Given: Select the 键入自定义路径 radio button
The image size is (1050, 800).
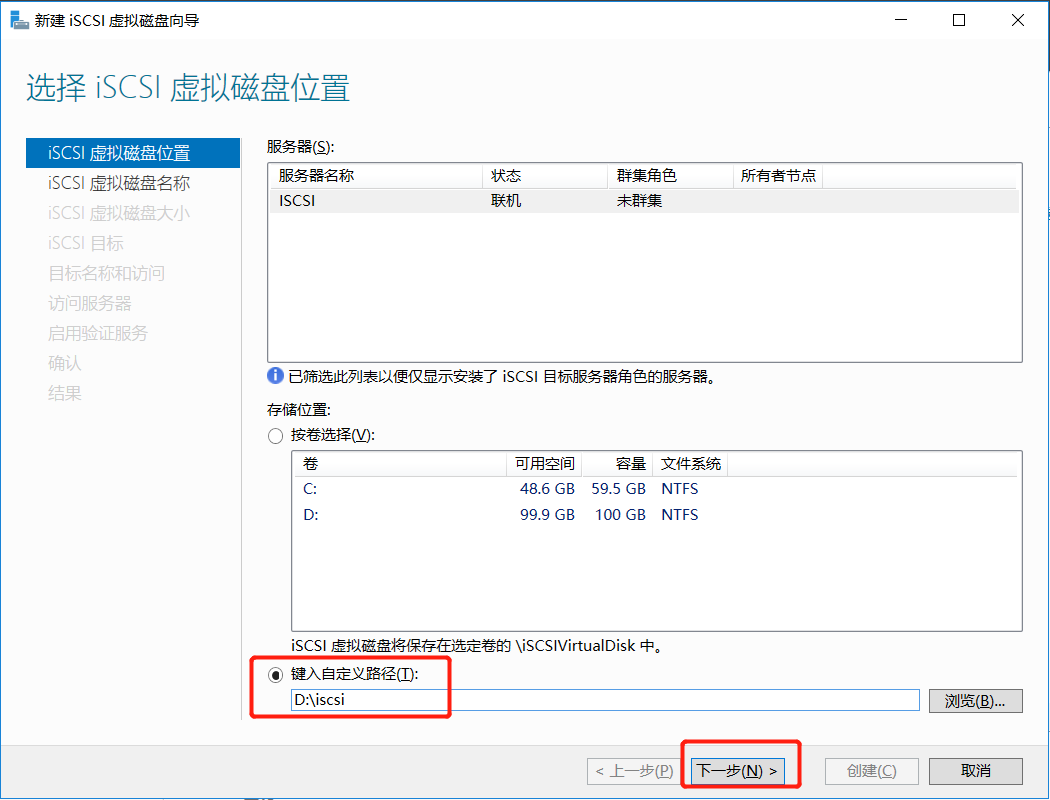Looking at the screenshot, I should (x=275, y=676).
